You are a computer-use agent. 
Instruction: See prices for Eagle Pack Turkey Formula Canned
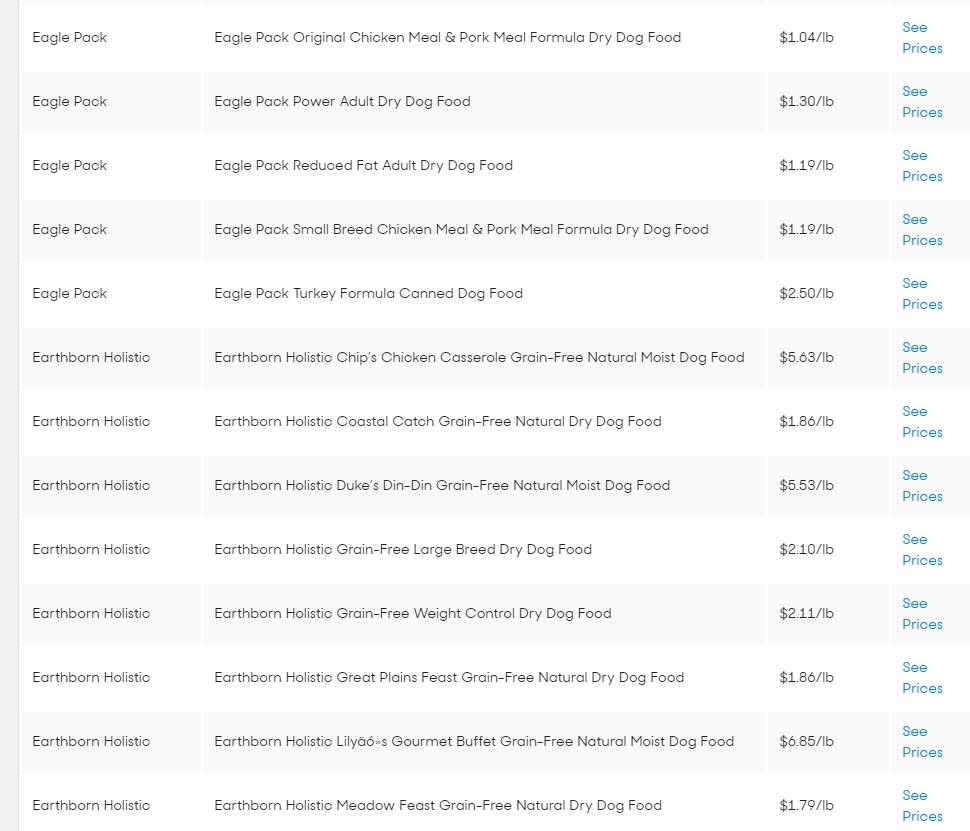[921, 294]
